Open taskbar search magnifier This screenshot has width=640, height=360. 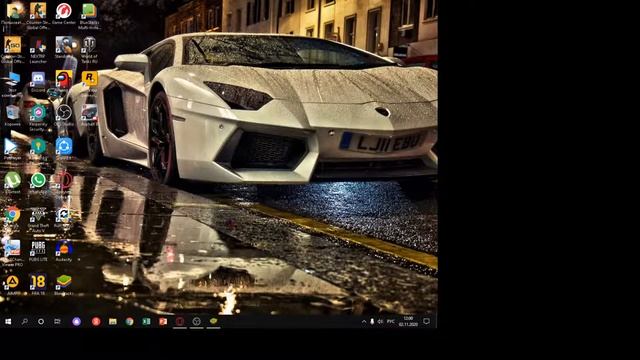point(24,322)
